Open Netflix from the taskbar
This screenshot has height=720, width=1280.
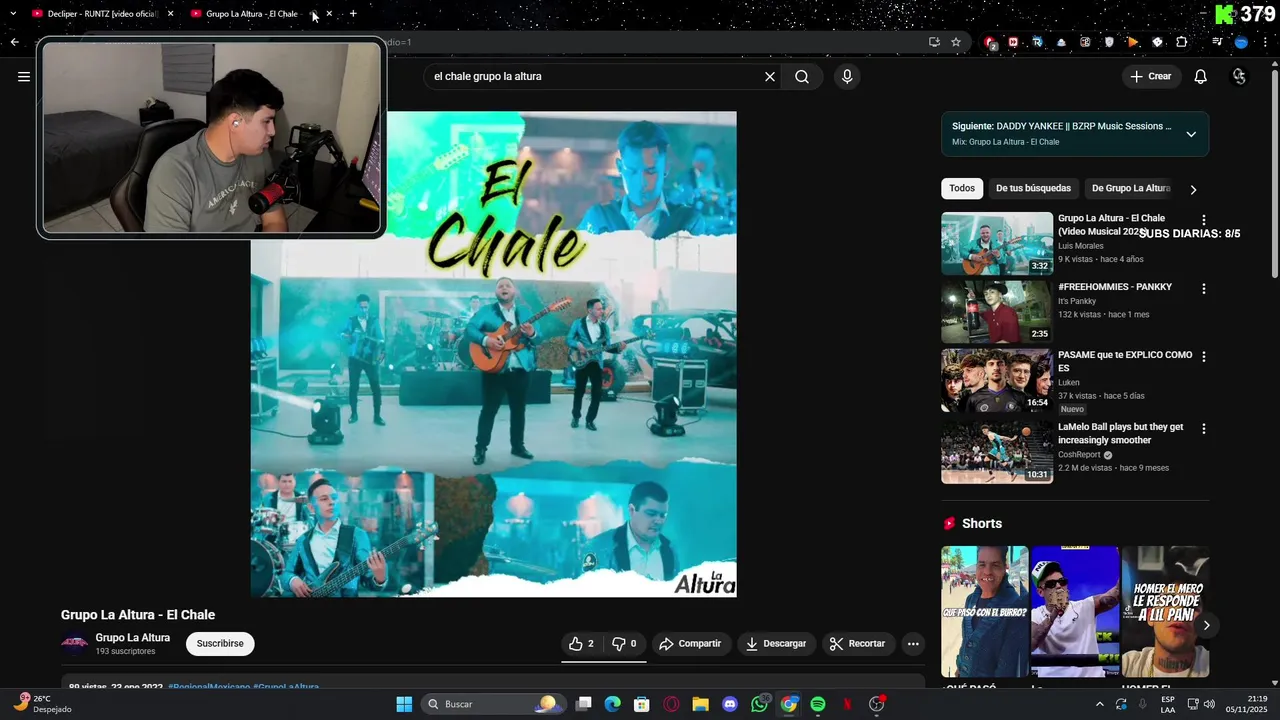pyautogui.click(x=847, y=704)
